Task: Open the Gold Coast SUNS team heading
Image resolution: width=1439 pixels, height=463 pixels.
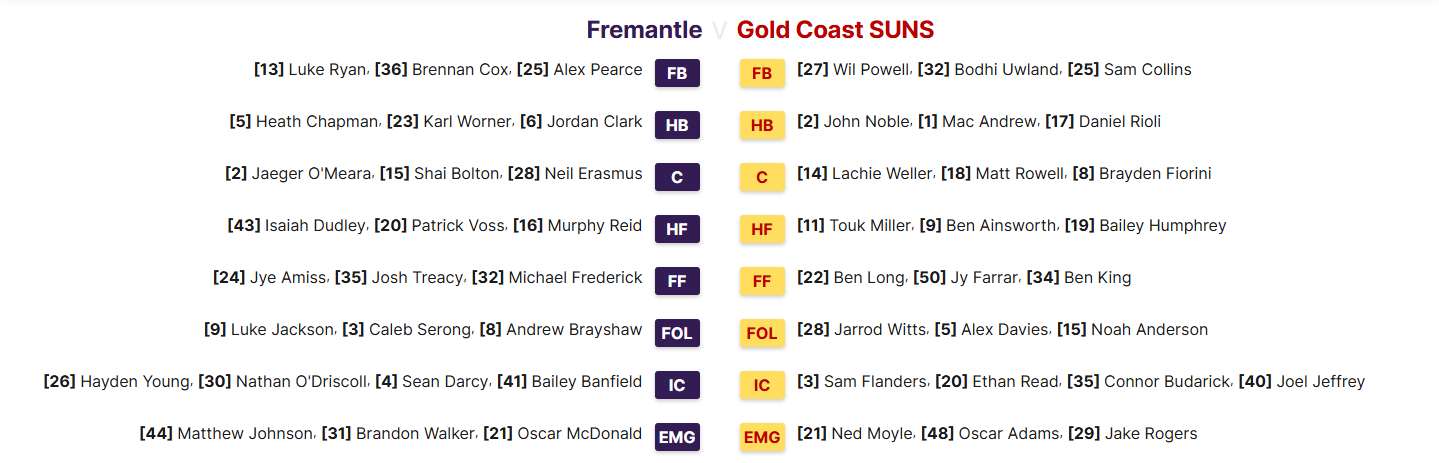Action: [x=835, y=30]
